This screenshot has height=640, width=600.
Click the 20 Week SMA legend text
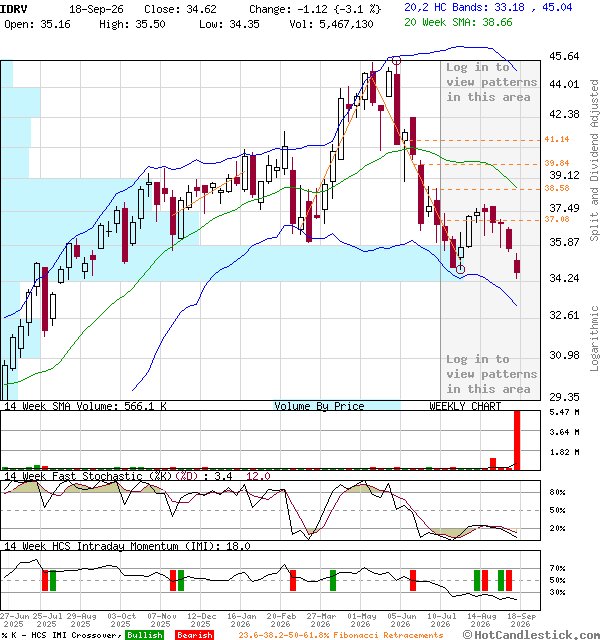[x=458, y=22]
